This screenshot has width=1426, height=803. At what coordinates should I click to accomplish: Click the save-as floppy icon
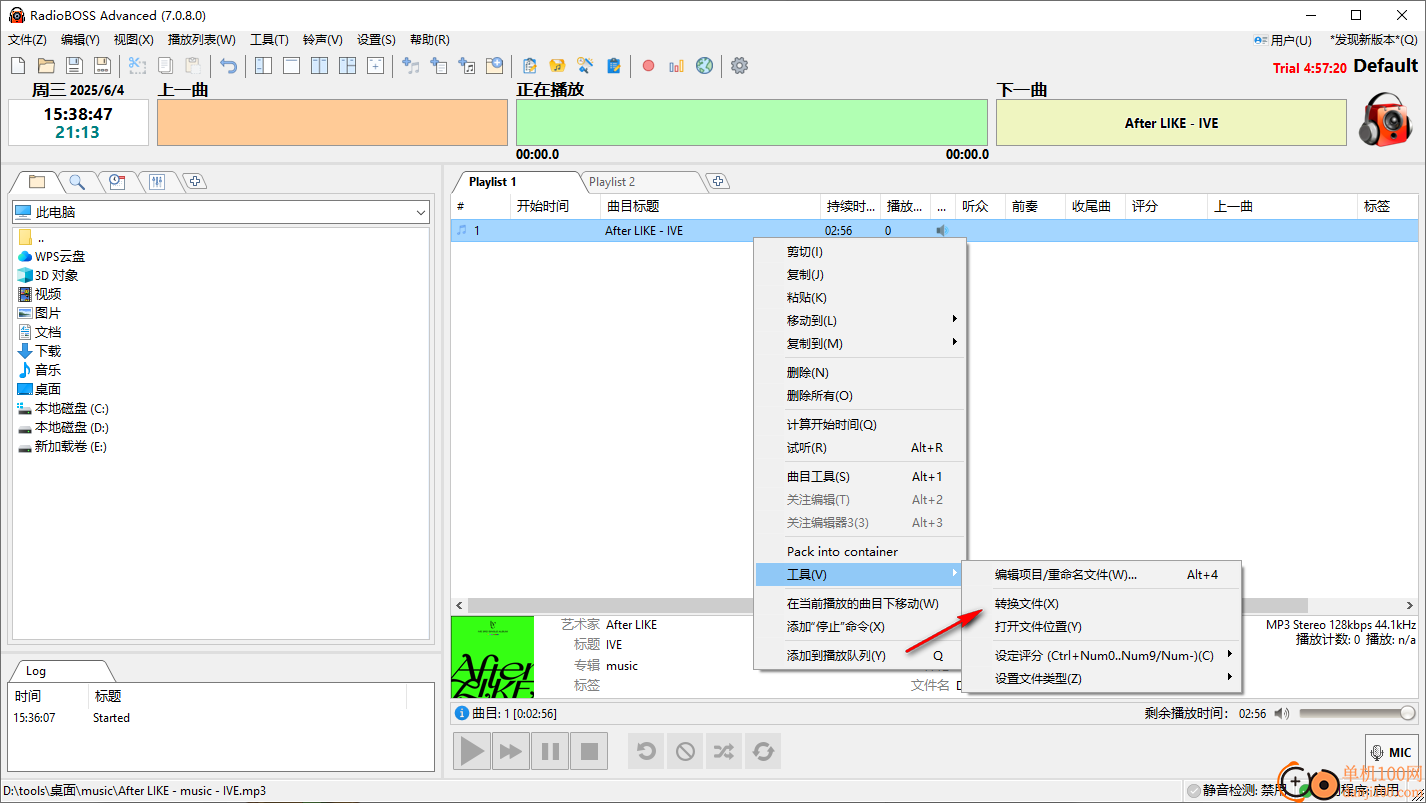coord(102,66)
